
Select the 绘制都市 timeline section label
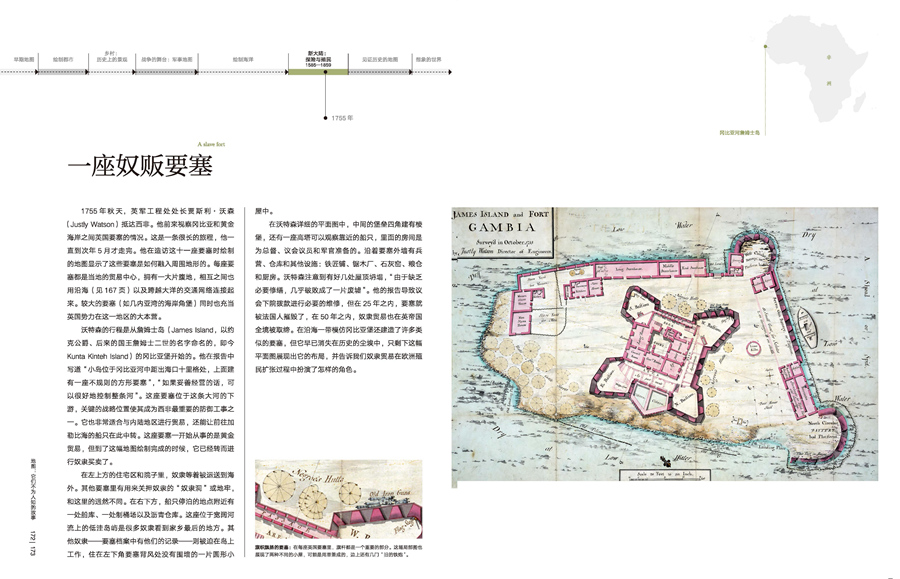pyautogui.click(x=63, y=59)
